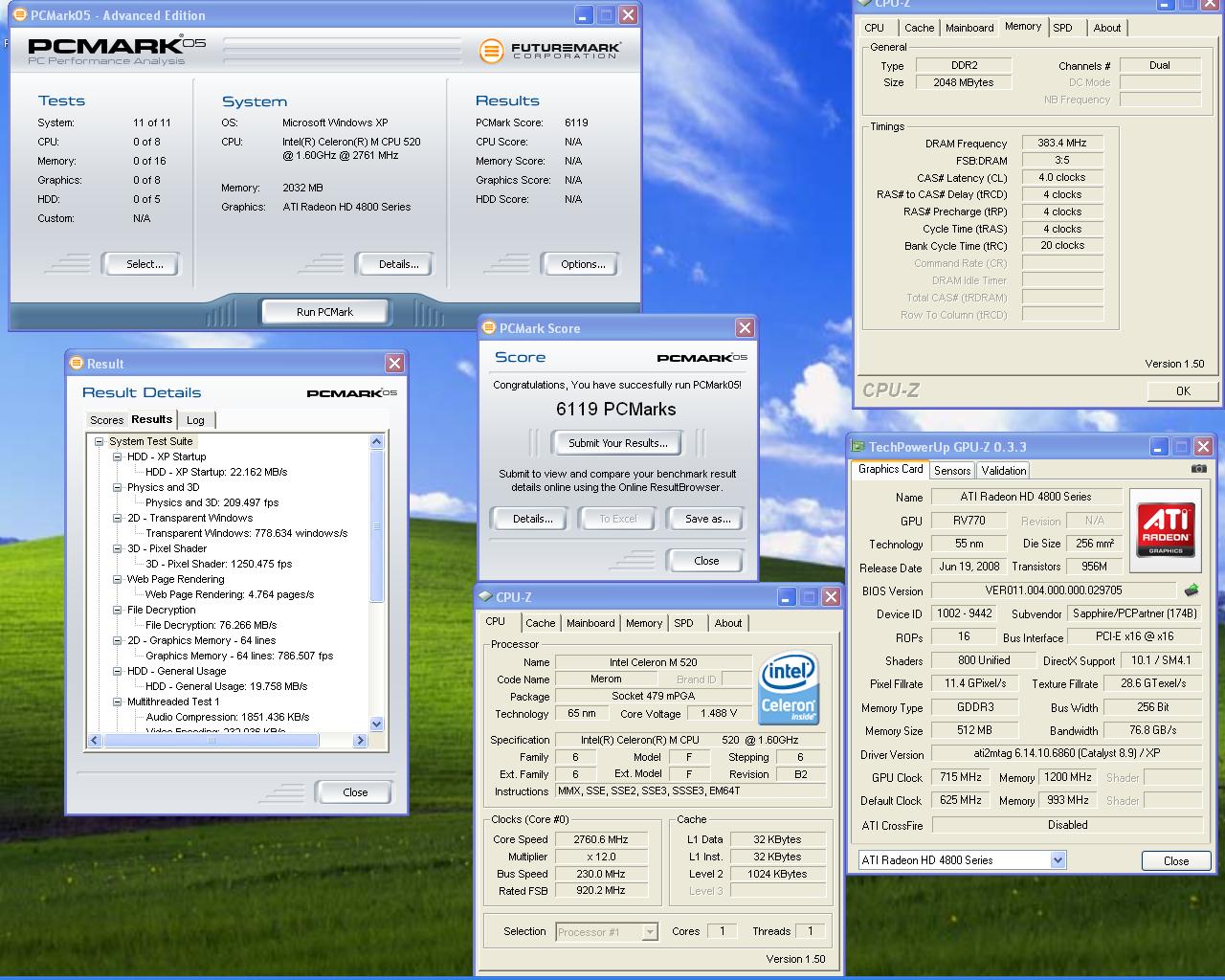
Task: Click the Close button in GPU-Z
Action: [1176, 860]
